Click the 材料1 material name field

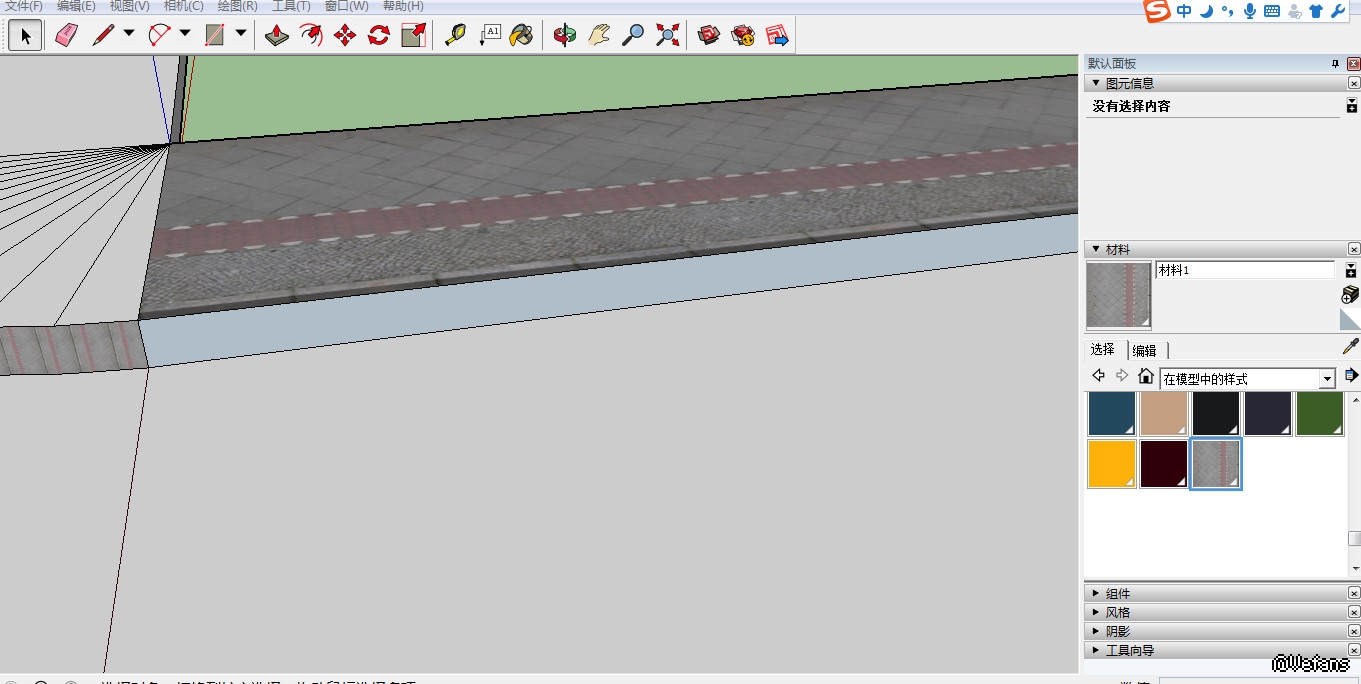[1244, 270]
